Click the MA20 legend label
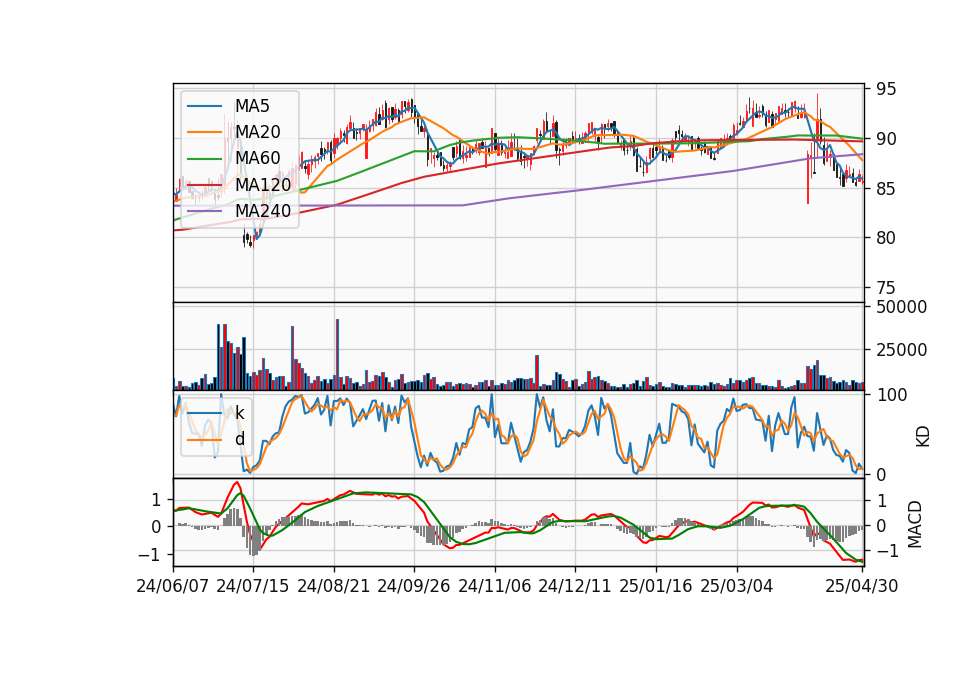This screenshot has width=960, height=690. coord(258,132)
